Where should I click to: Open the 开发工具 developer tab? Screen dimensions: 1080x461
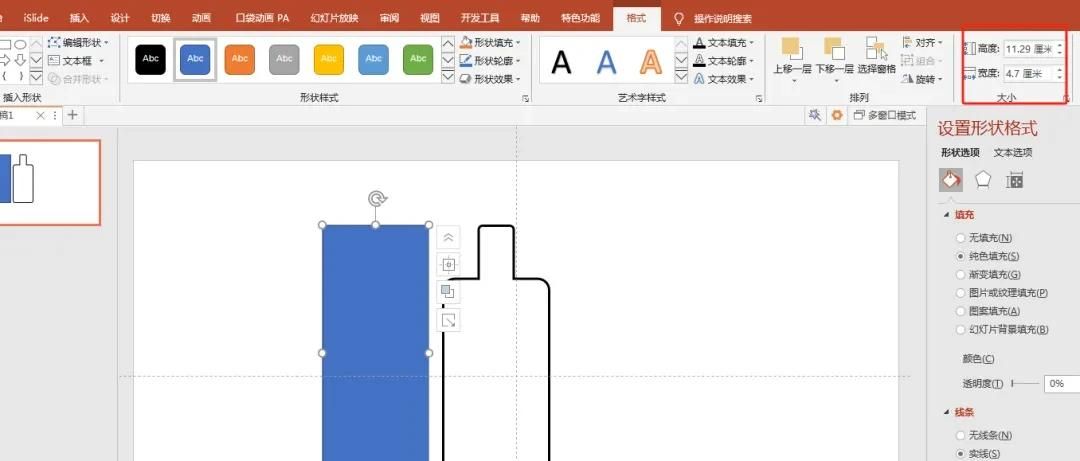[479, 19]
